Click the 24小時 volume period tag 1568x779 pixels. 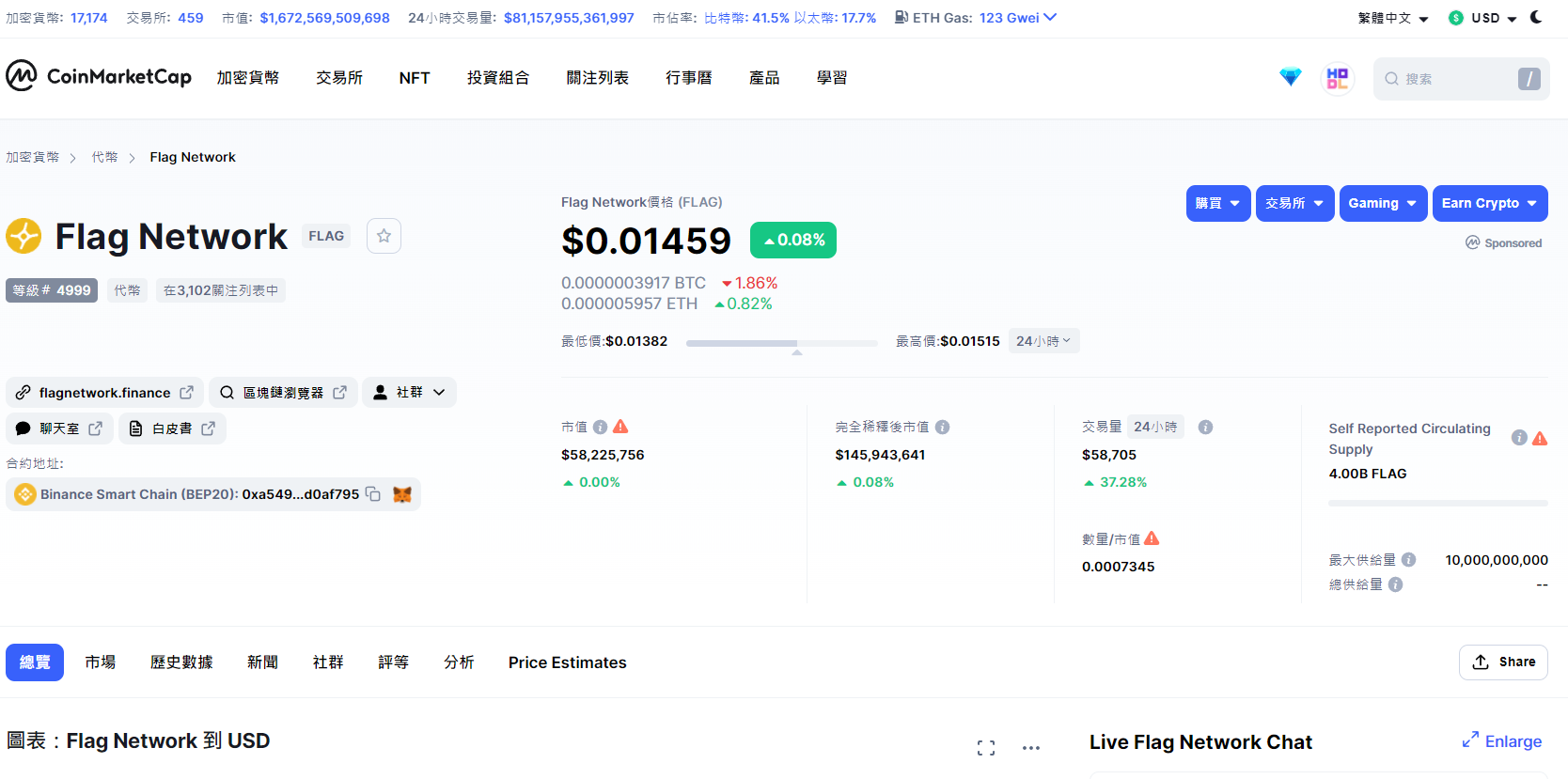1155,427
